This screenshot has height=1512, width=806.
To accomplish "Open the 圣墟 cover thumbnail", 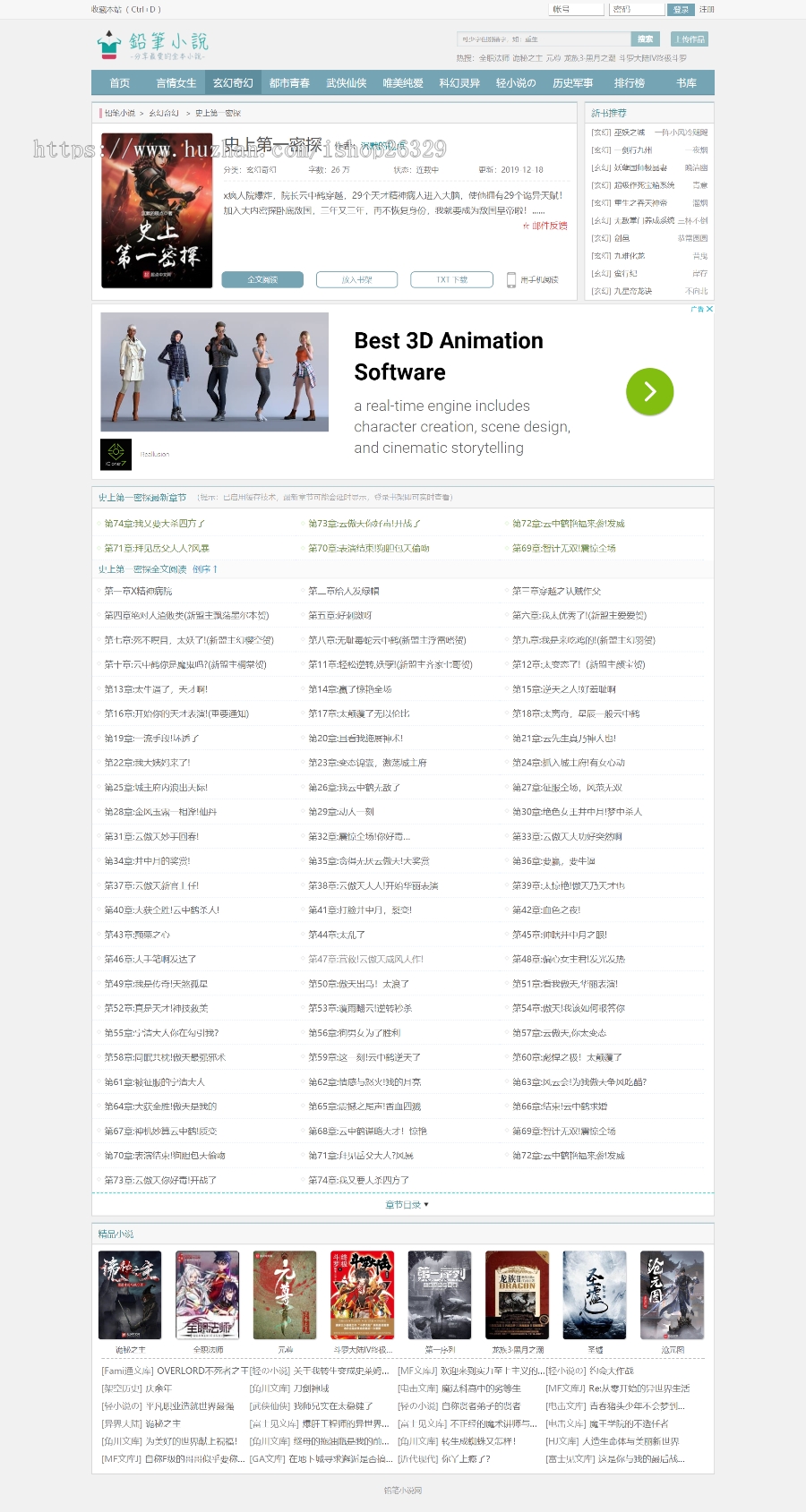I will point(595,1294).
